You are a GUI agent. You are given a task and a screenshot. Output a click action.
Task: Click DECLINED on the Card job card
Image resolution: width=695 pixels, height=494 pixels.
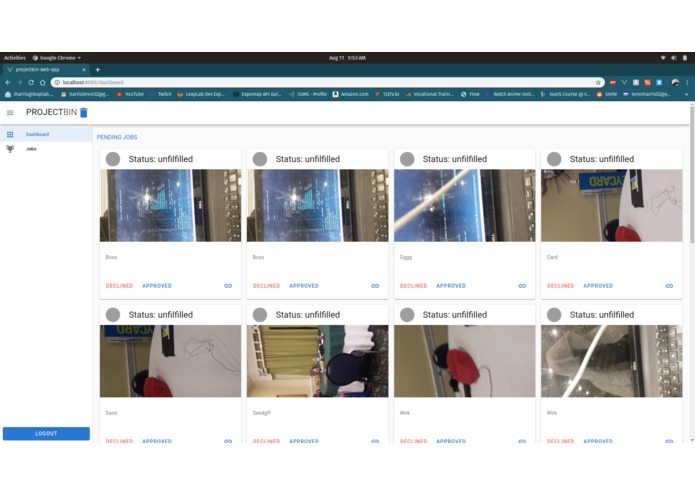point(561,286)
